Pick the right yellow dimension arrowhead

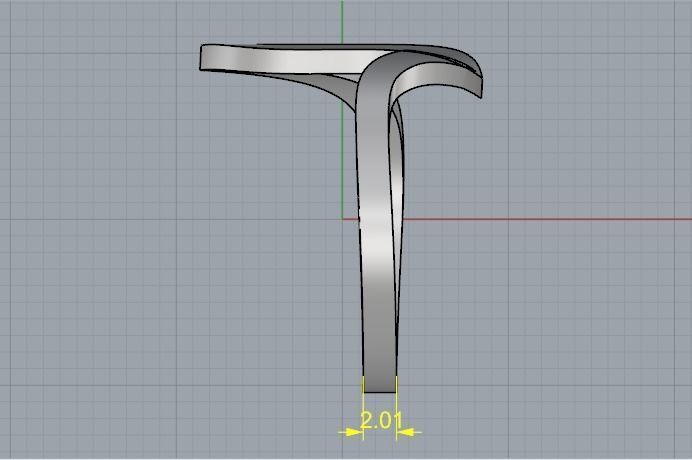pyautogui.click(x=405, y=432)
